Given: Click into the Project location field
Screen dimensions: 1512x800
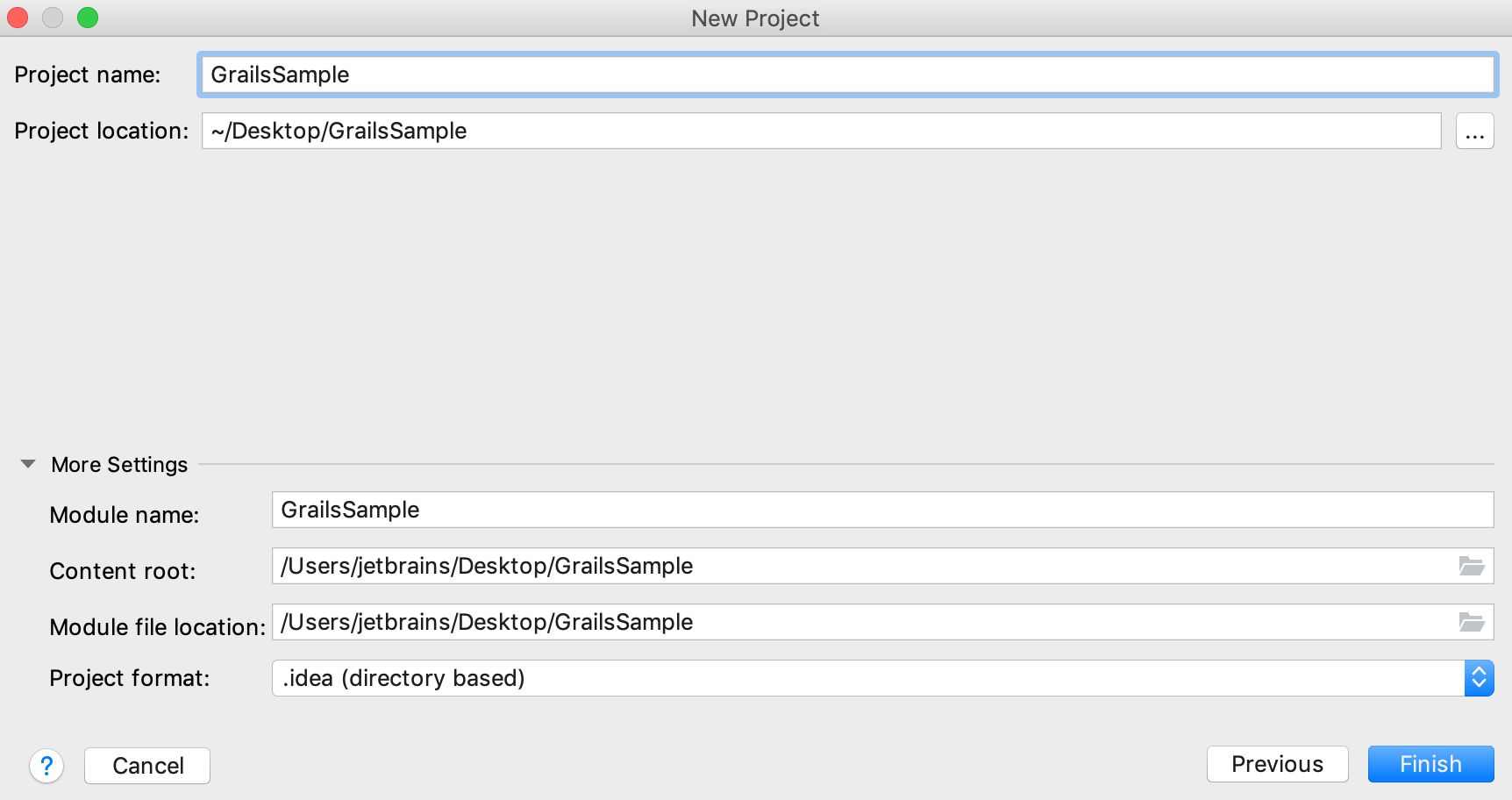Looking at the screenshot, I should click(x=820, y=131).
